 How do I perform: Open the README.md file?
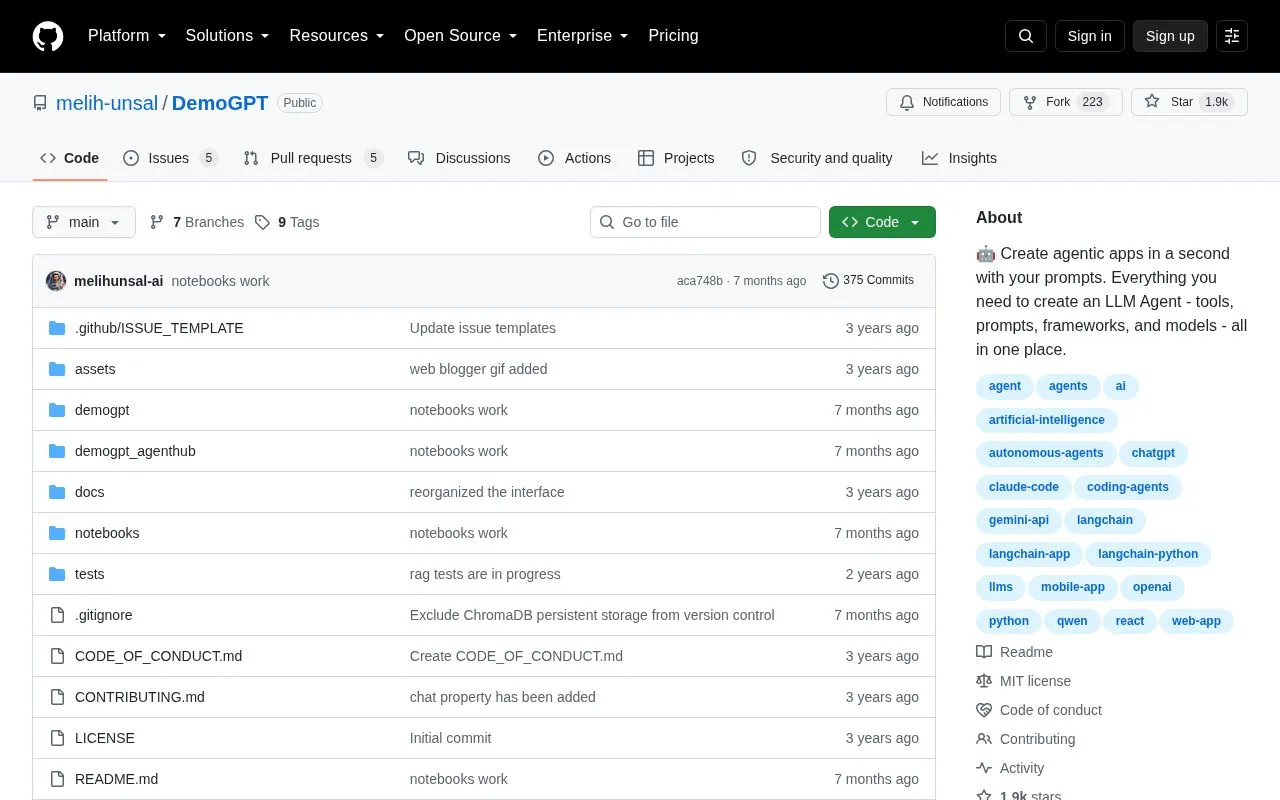pyautogui.click(x=116, y=779)
